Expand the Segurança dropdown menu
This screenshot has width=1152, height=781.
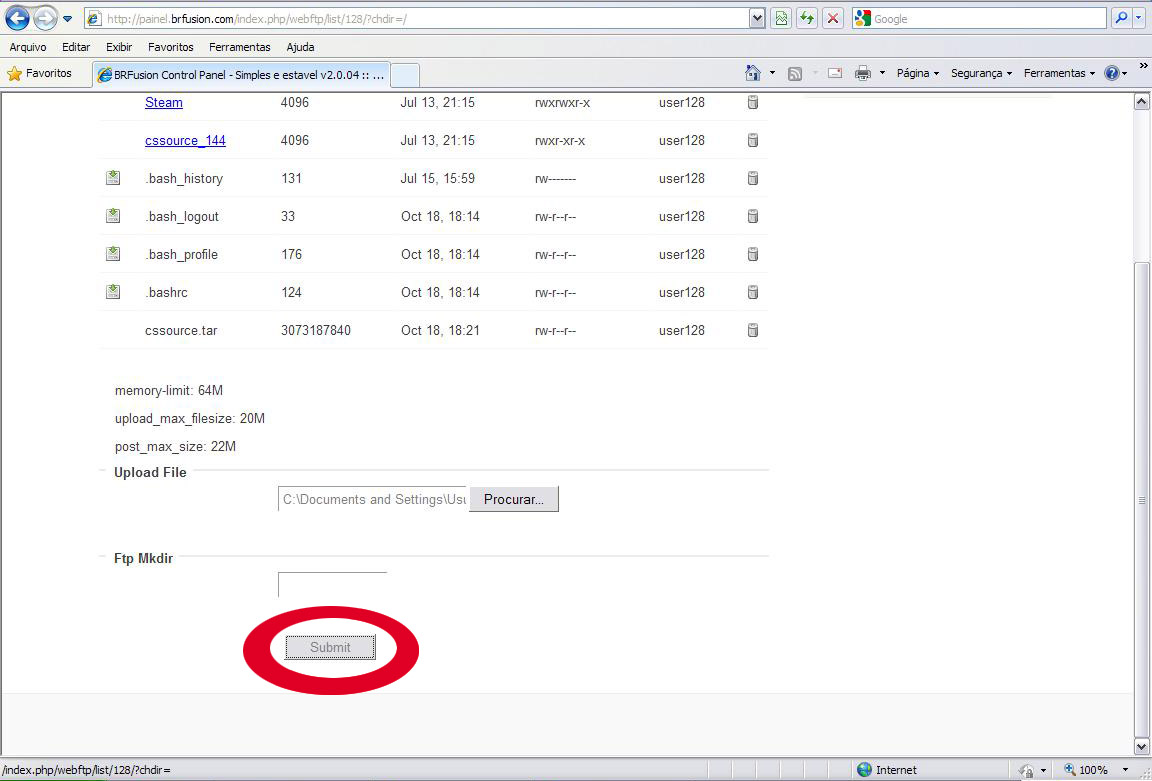(981, 73)
